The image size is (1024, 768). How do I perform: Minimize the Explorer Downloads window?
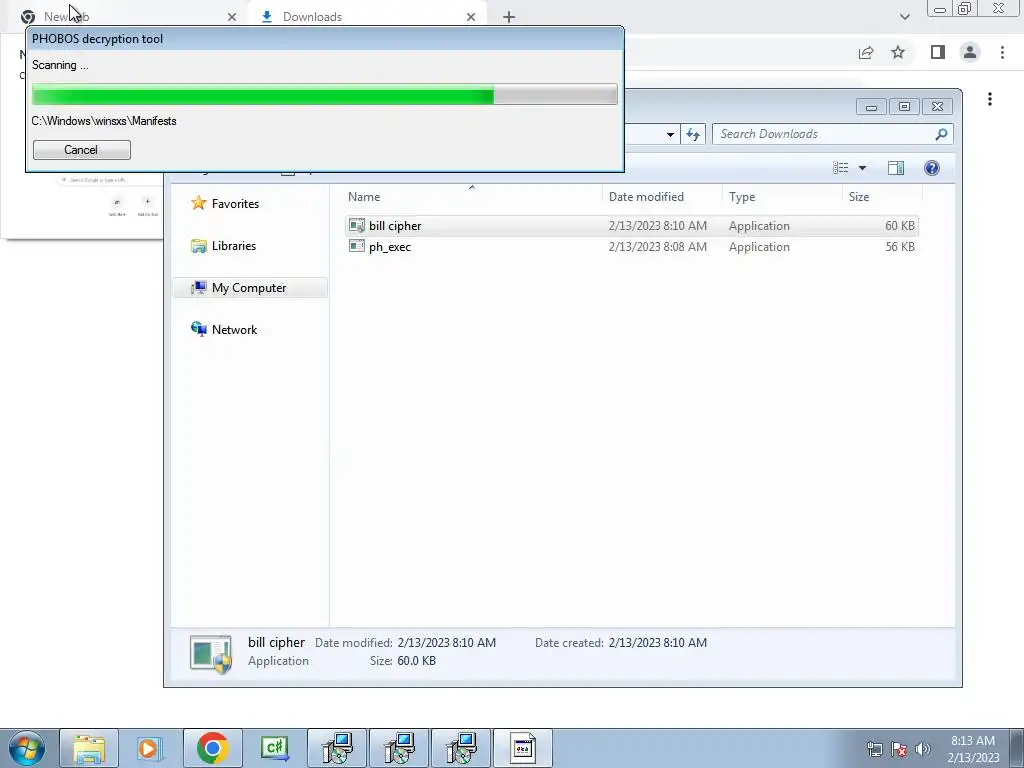871,107
